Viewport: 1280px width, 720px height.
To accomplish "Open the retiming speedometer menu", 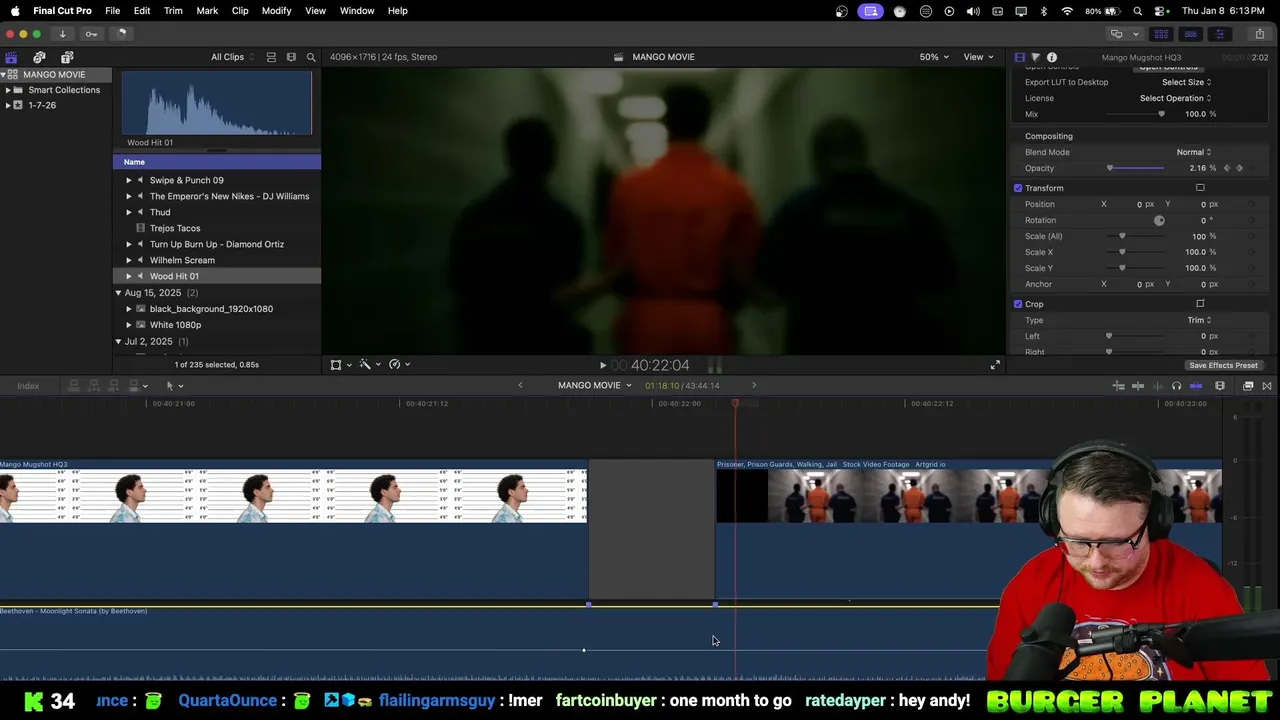I will 398,365.
